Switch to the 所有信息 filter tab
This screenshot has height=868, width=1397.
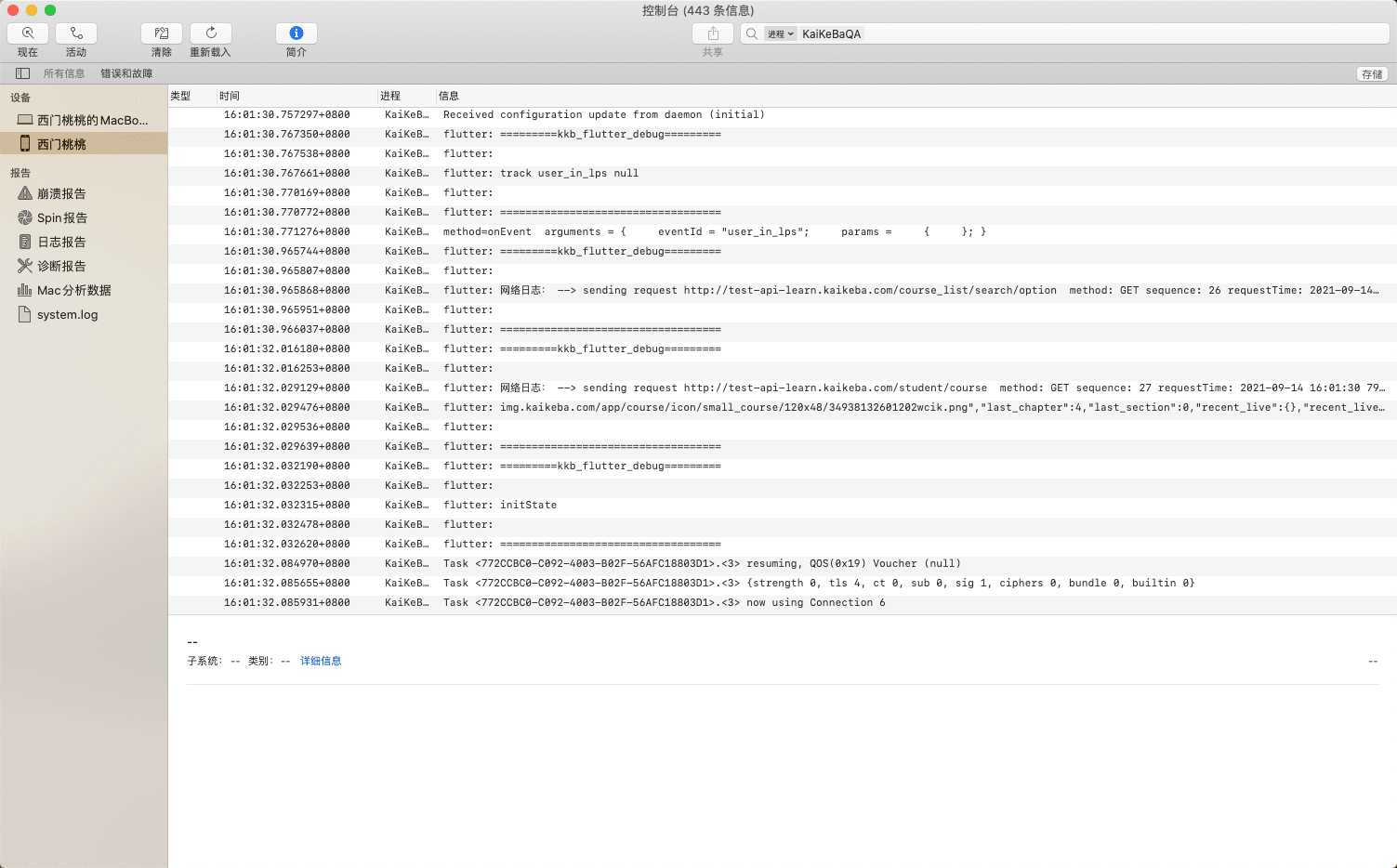pos(64,73)
